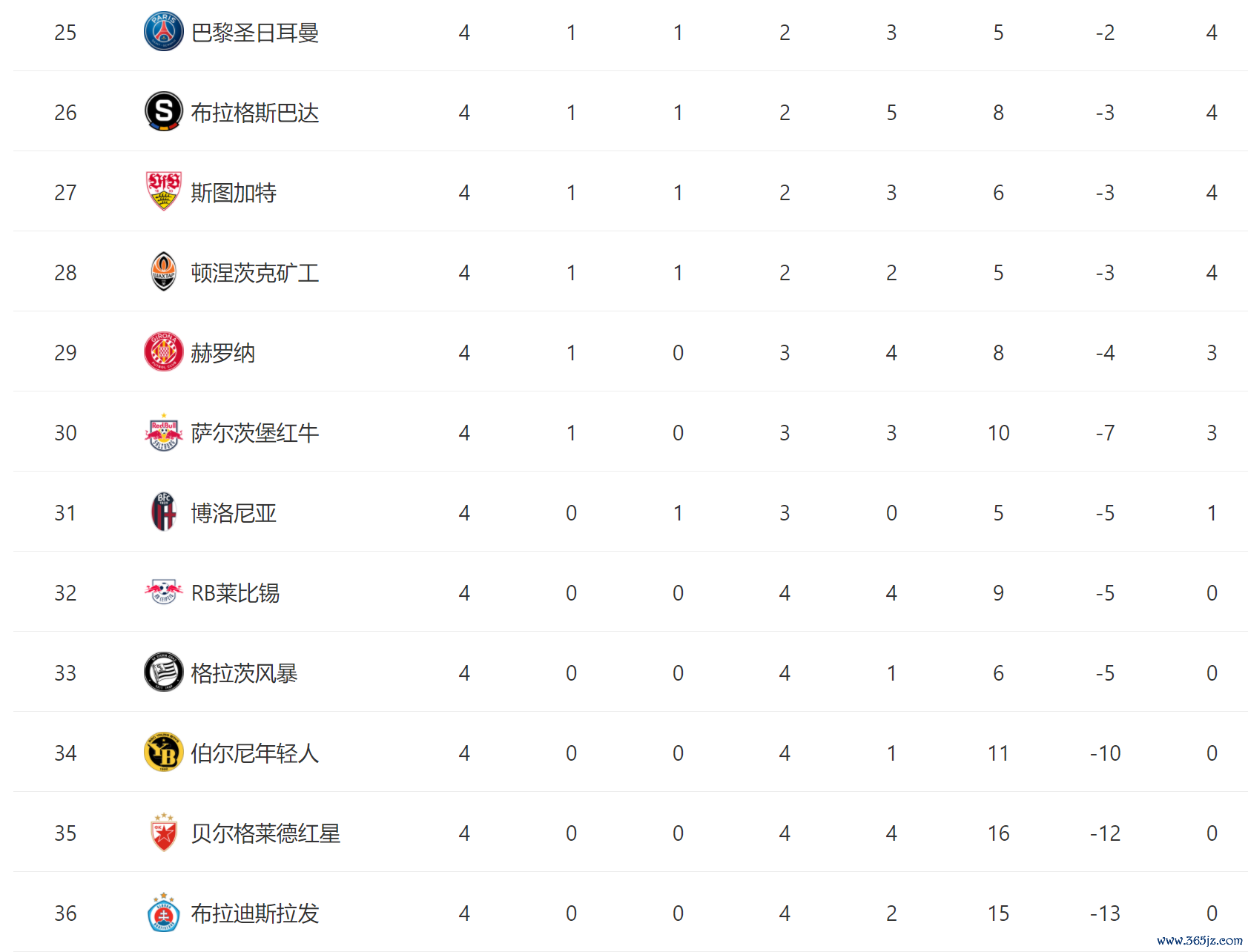Click the Slovan Bratislava blue badge

point(163,912)
